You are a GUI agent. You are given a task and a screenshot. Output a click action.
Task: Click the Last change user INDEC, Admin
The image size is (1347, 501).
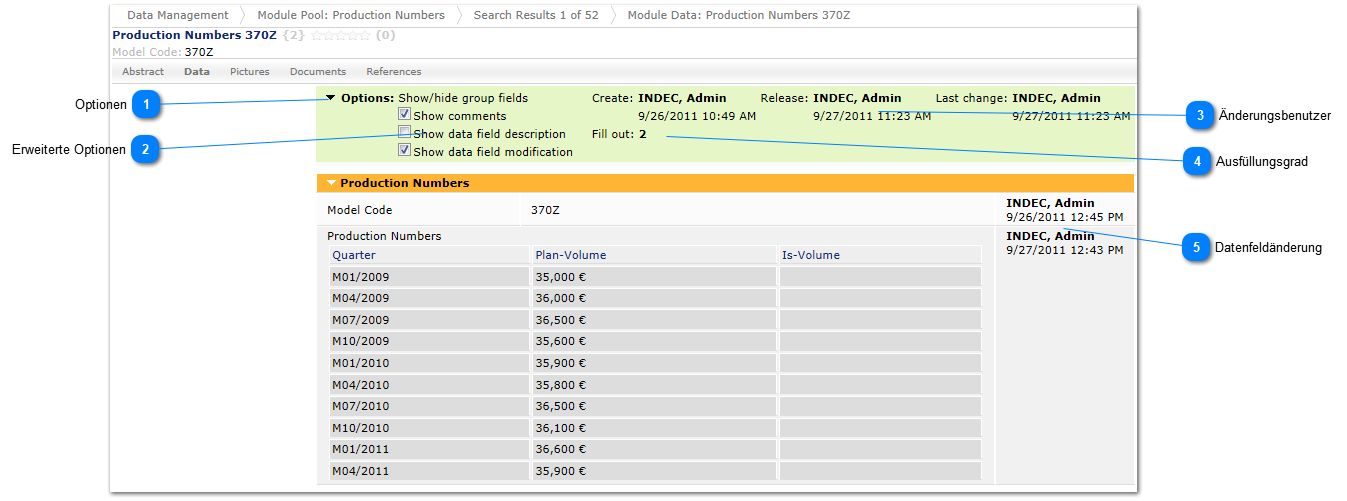(x=1056, y=98)
